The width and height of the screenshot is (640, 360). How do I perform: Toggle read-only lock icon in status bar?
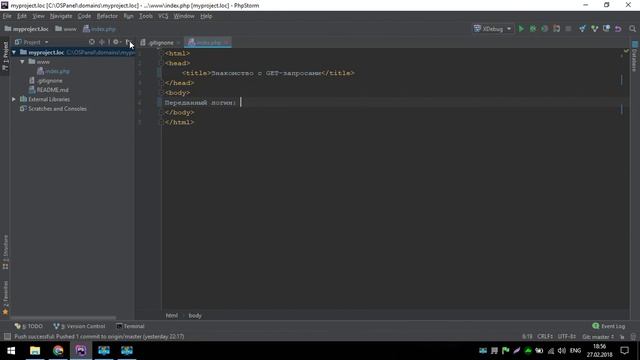(622, 337)
